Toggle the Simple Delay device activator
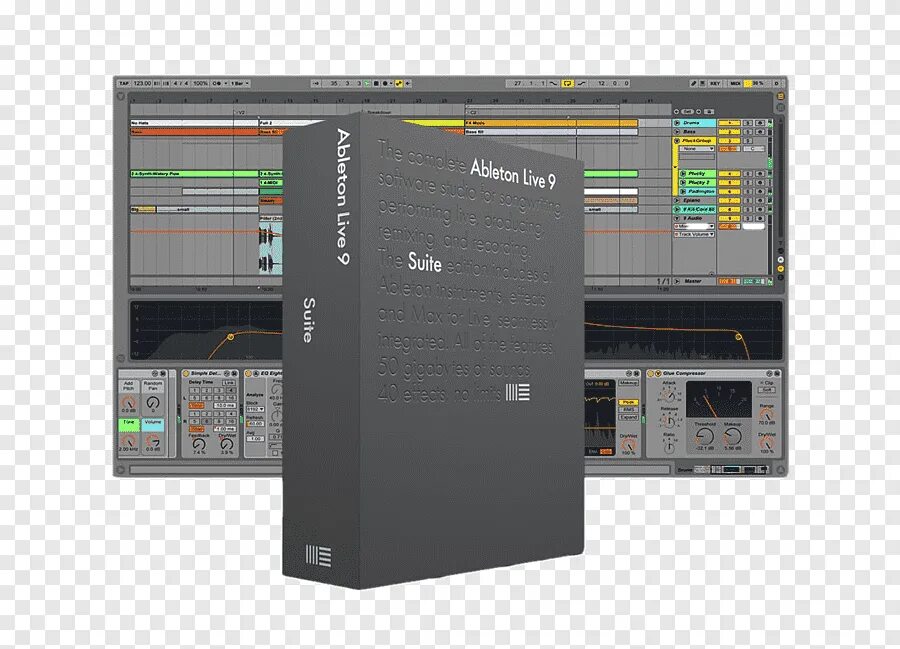The height and width of the screenshot is (649, 900). click(x=186, y=373)
